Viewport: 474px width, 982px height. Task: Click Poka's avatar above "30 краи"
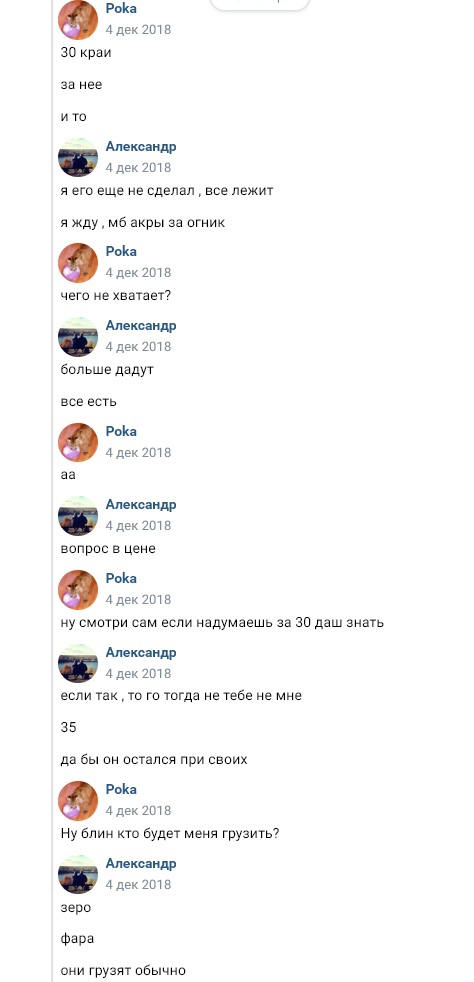click(x=78, y=20)
